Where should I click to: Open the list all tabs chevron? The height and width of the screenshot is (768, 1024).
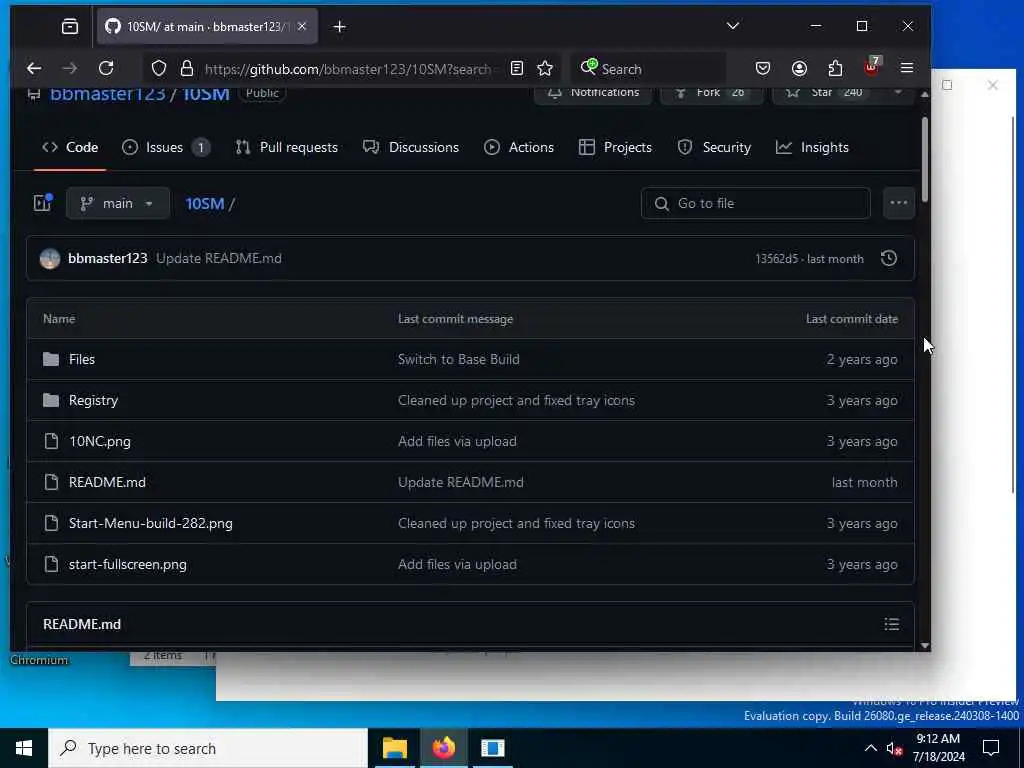pyautogui.click(x=733, y=26)
